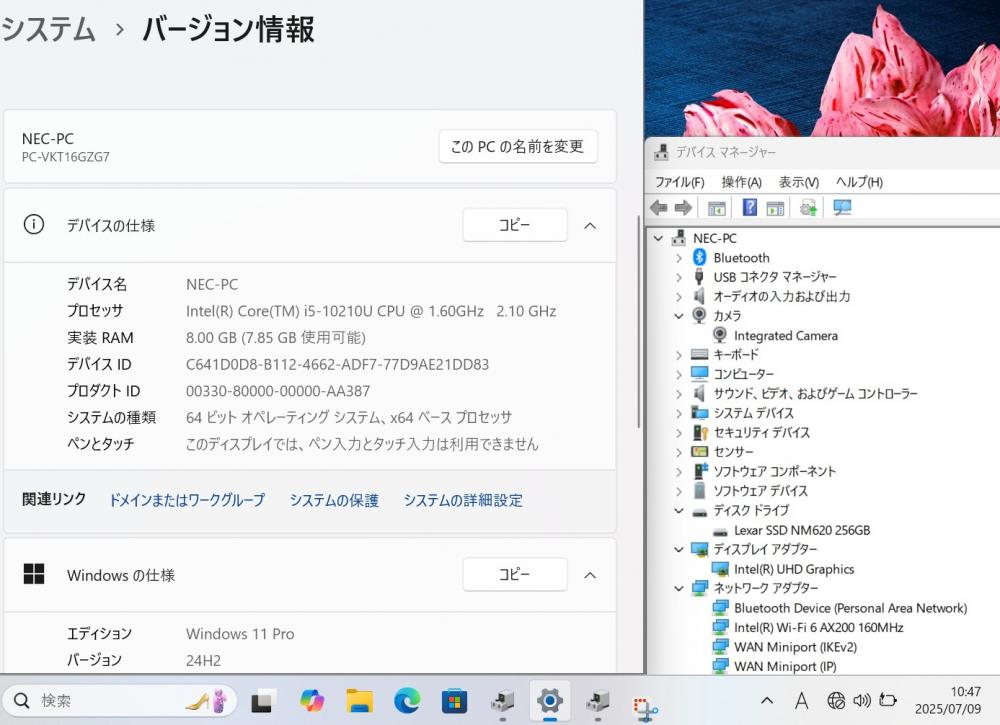
Task: Select the Integrated Camera device
Action: point(786,335)
